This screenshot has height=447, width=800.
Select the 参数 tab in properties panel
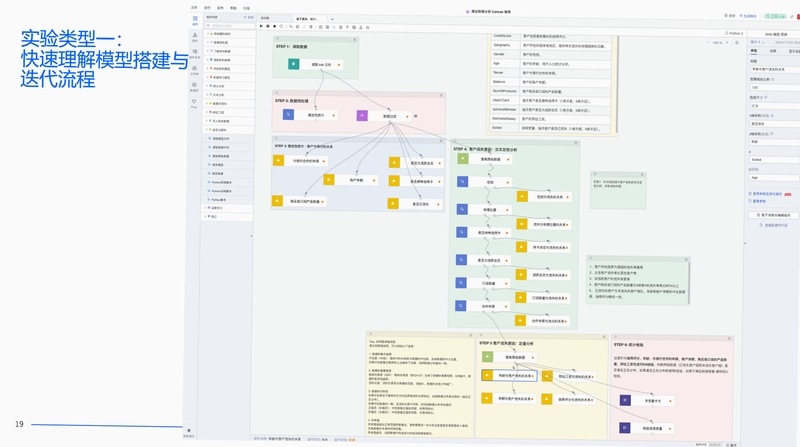point(754,51)
